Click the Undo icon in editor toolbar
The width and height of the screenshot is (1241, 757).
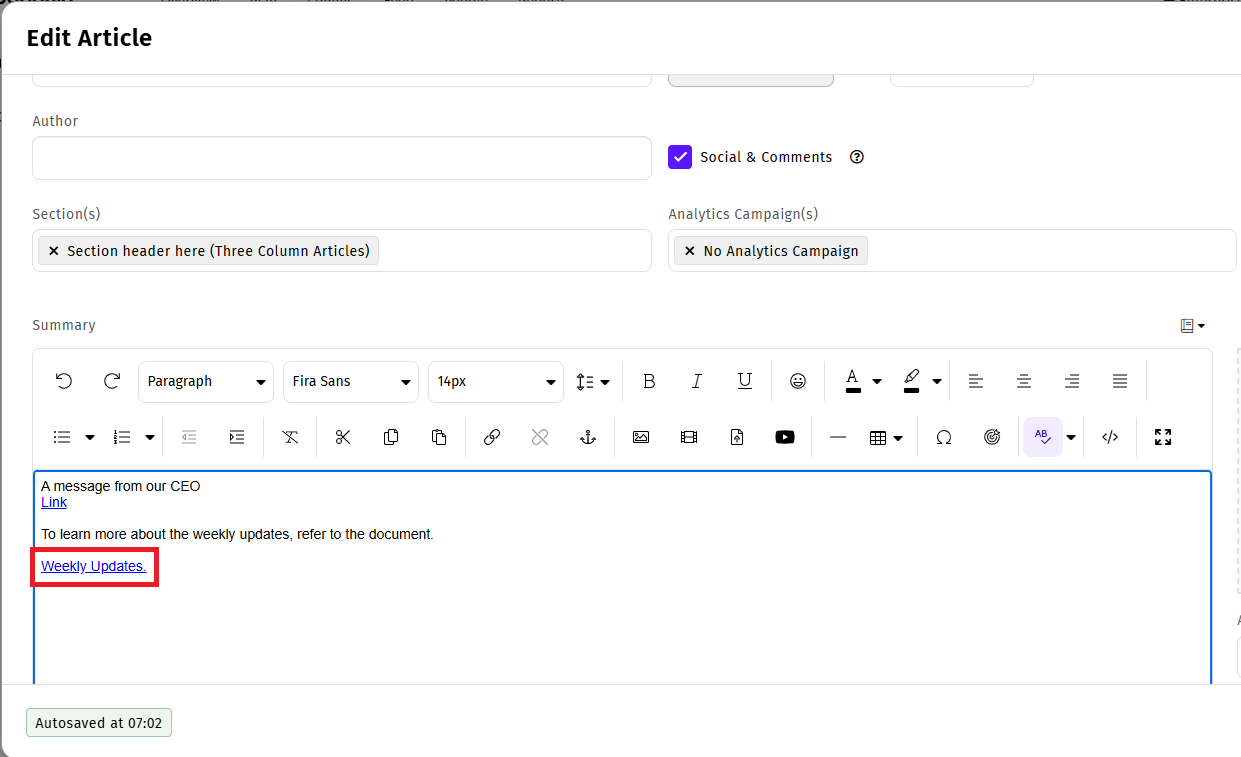64,381
